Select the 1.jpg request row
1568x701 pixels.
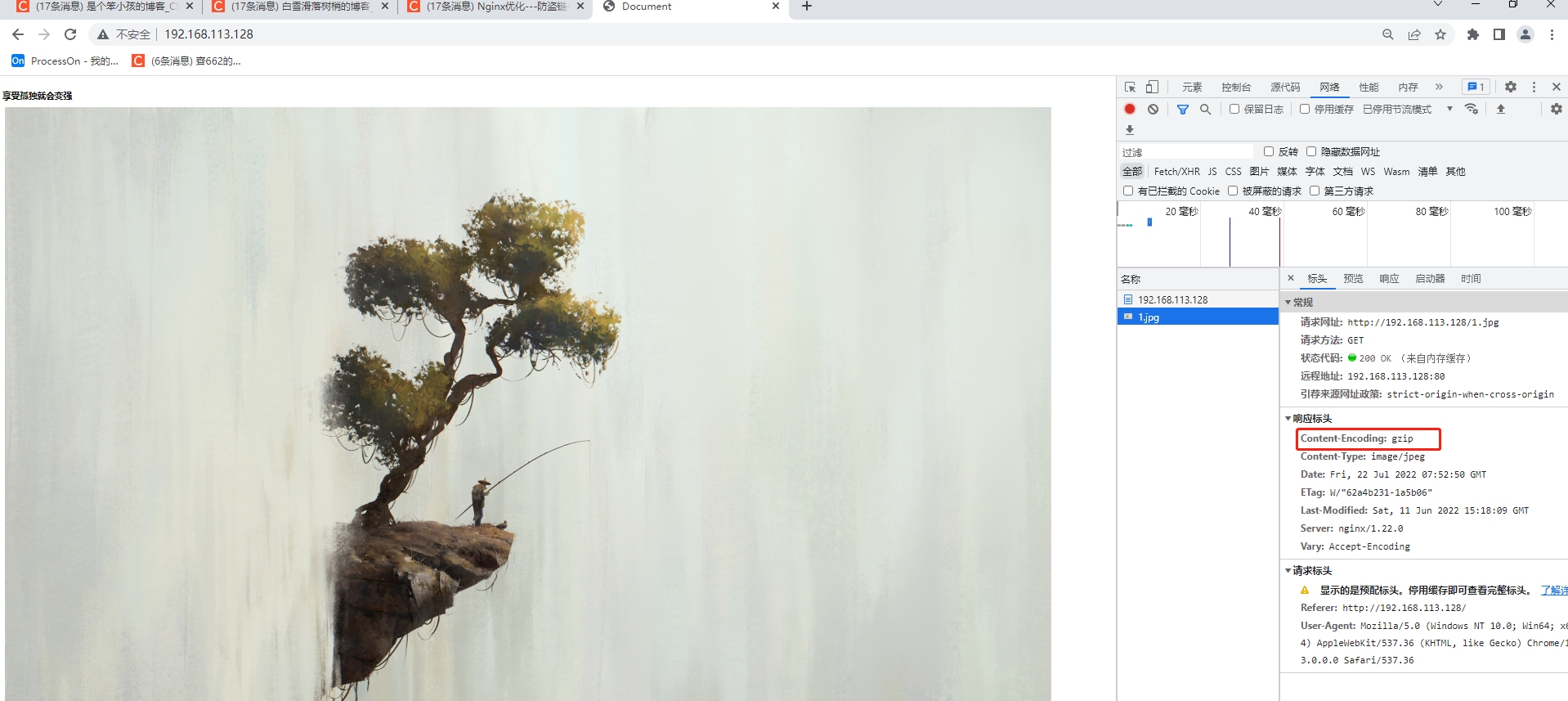tap(1198, 317)
